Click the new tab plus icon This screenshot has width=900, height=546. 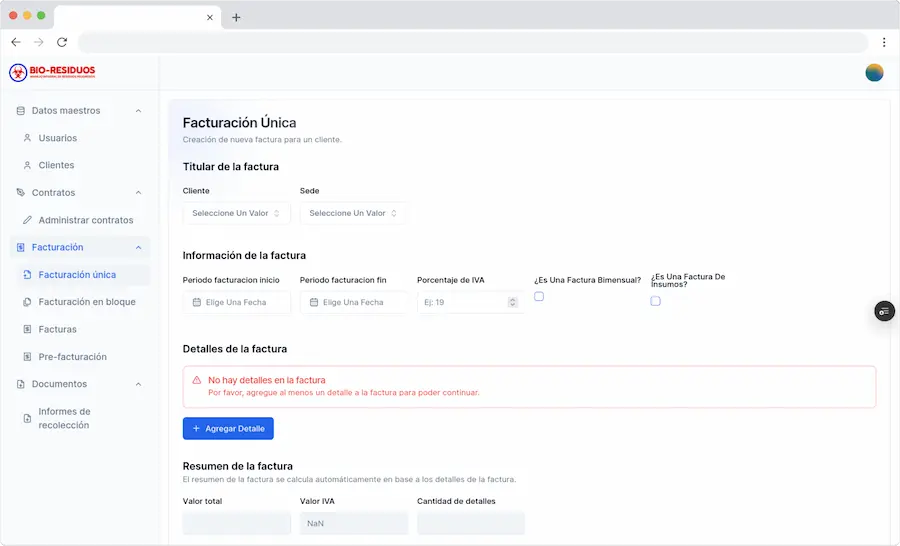click(x=236, y=17)
